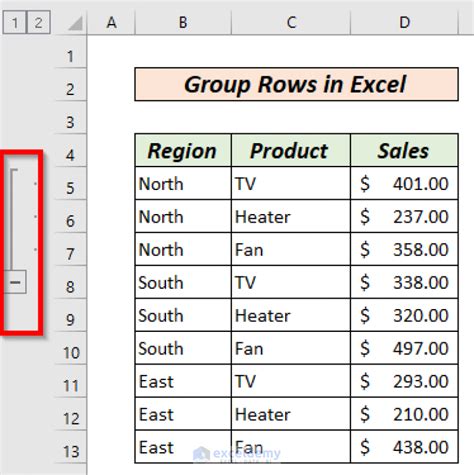Select the $ 438.00 sales cell
474x475 pixels.
(x=404, y=447)
